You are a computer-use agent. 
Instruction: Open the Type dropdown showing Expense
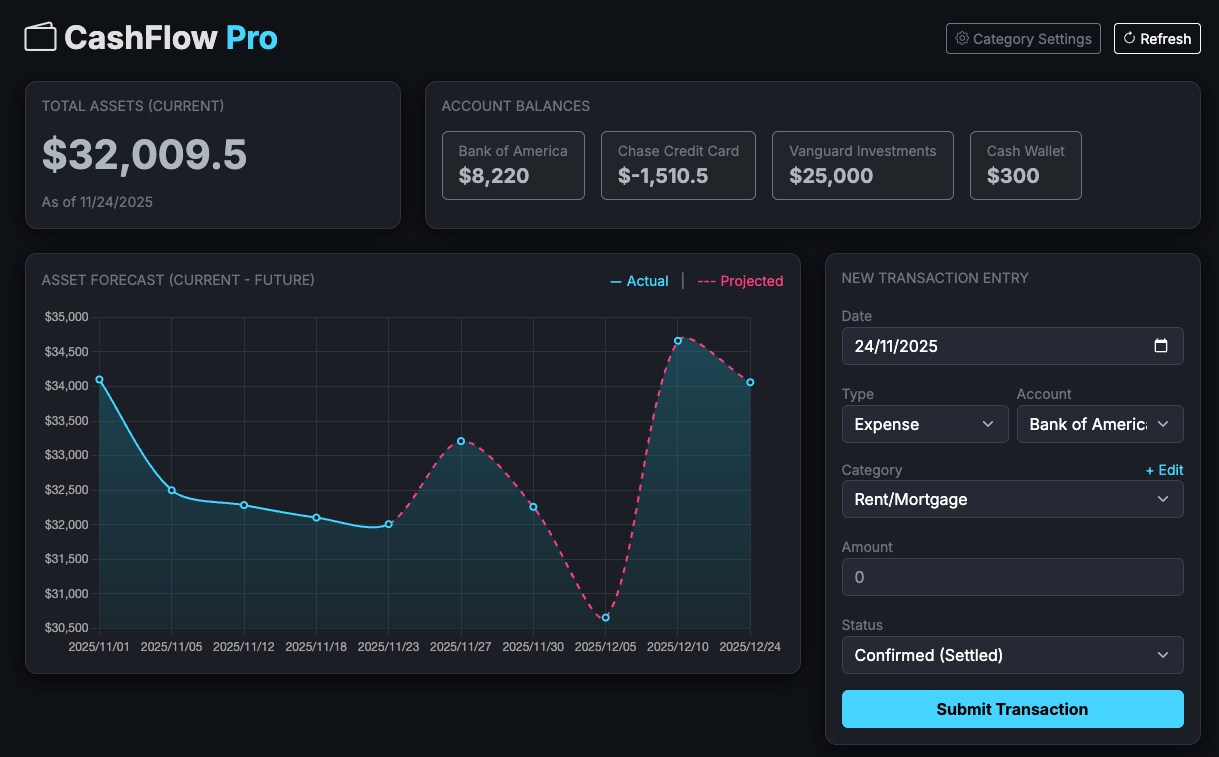pos(925,424)
